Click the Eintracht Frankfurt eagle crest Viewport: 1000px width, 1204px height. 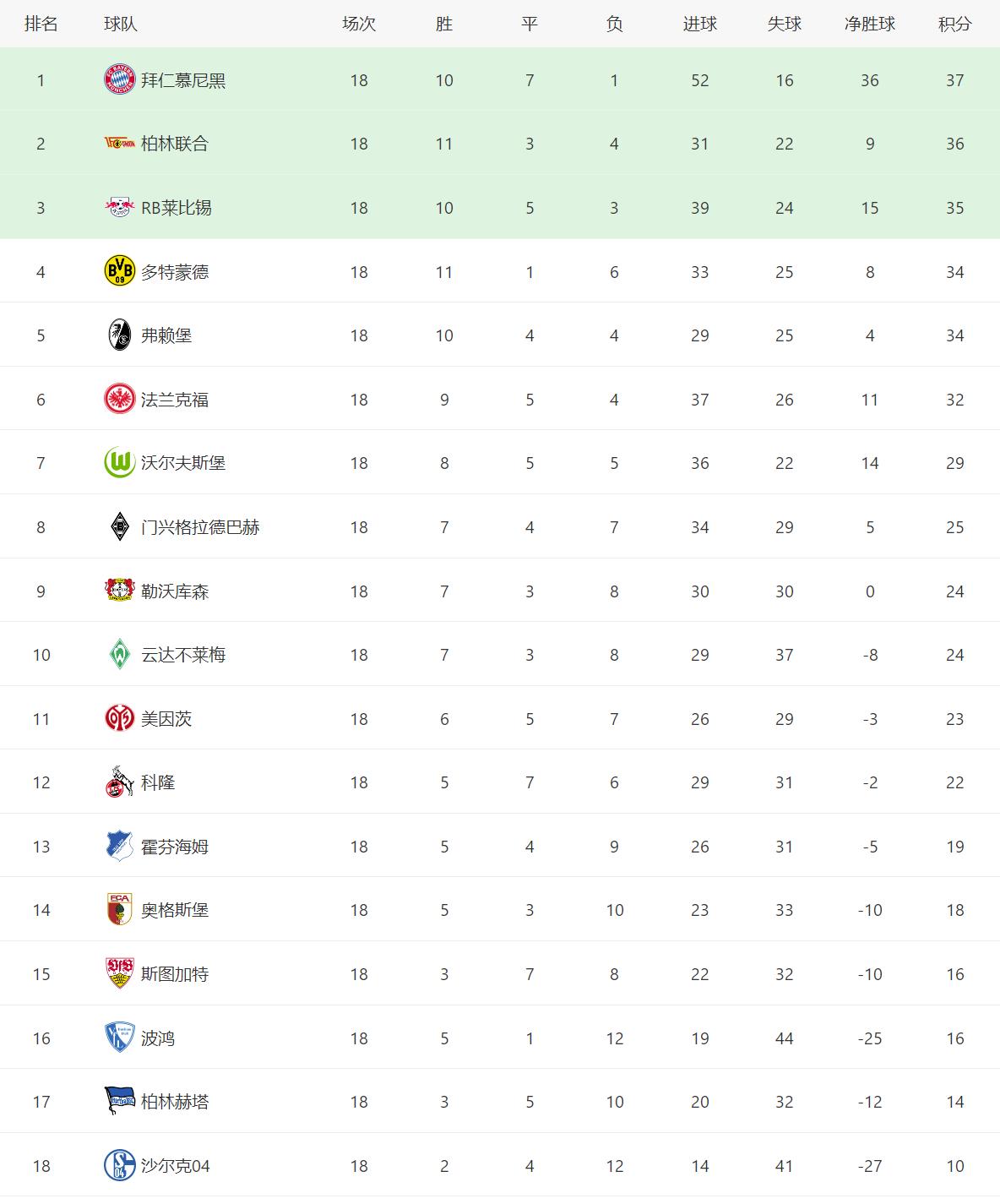tap(119, 399)
